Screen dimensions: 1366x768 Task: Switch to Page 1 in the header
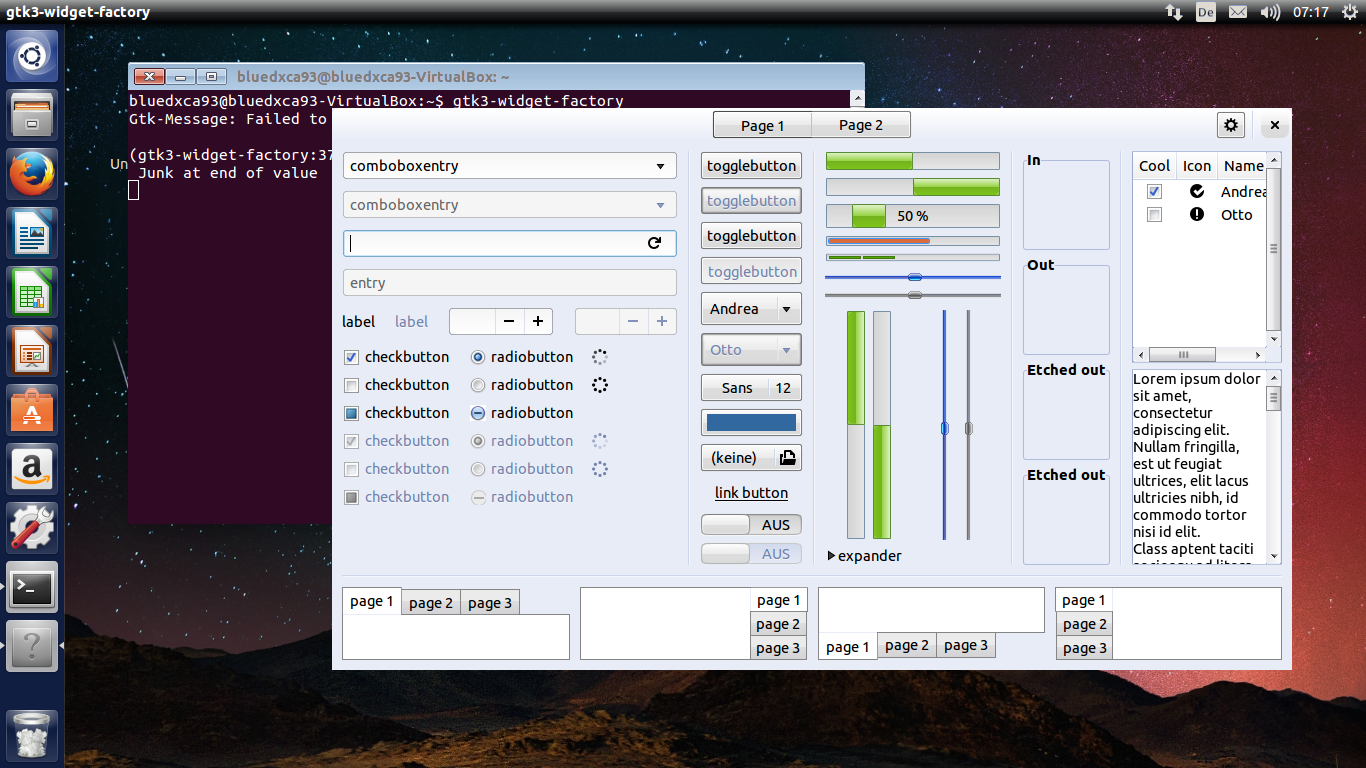click(762, 125)
